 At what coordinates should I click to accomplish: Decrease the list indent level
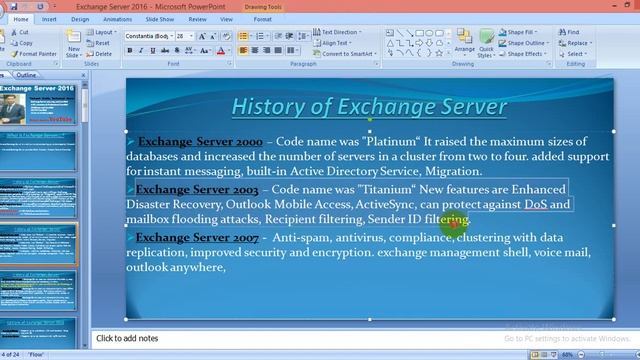[278, 36]
